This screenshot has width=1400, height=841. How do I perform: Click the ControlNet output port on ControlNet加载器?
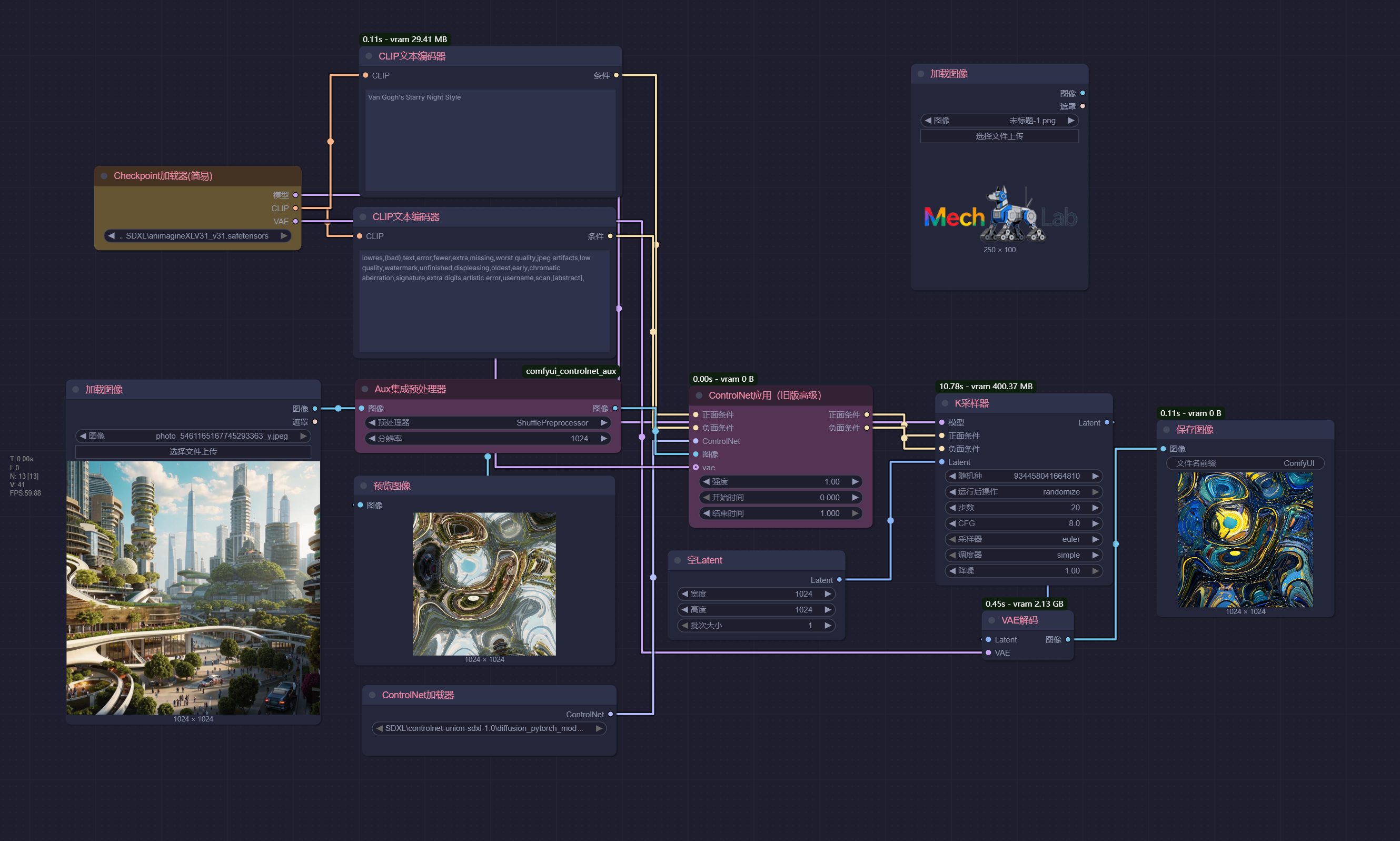point(610,714)
